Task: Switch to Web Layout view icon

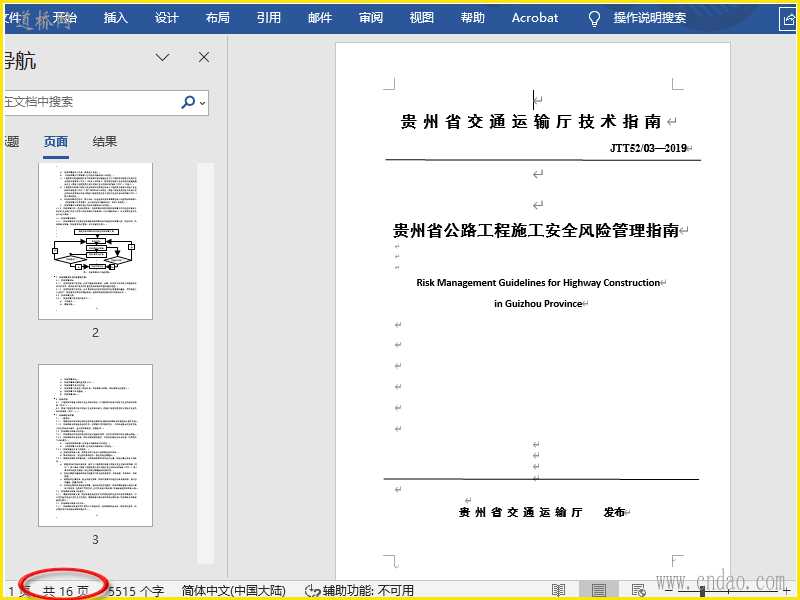Action: coord(639,590)
